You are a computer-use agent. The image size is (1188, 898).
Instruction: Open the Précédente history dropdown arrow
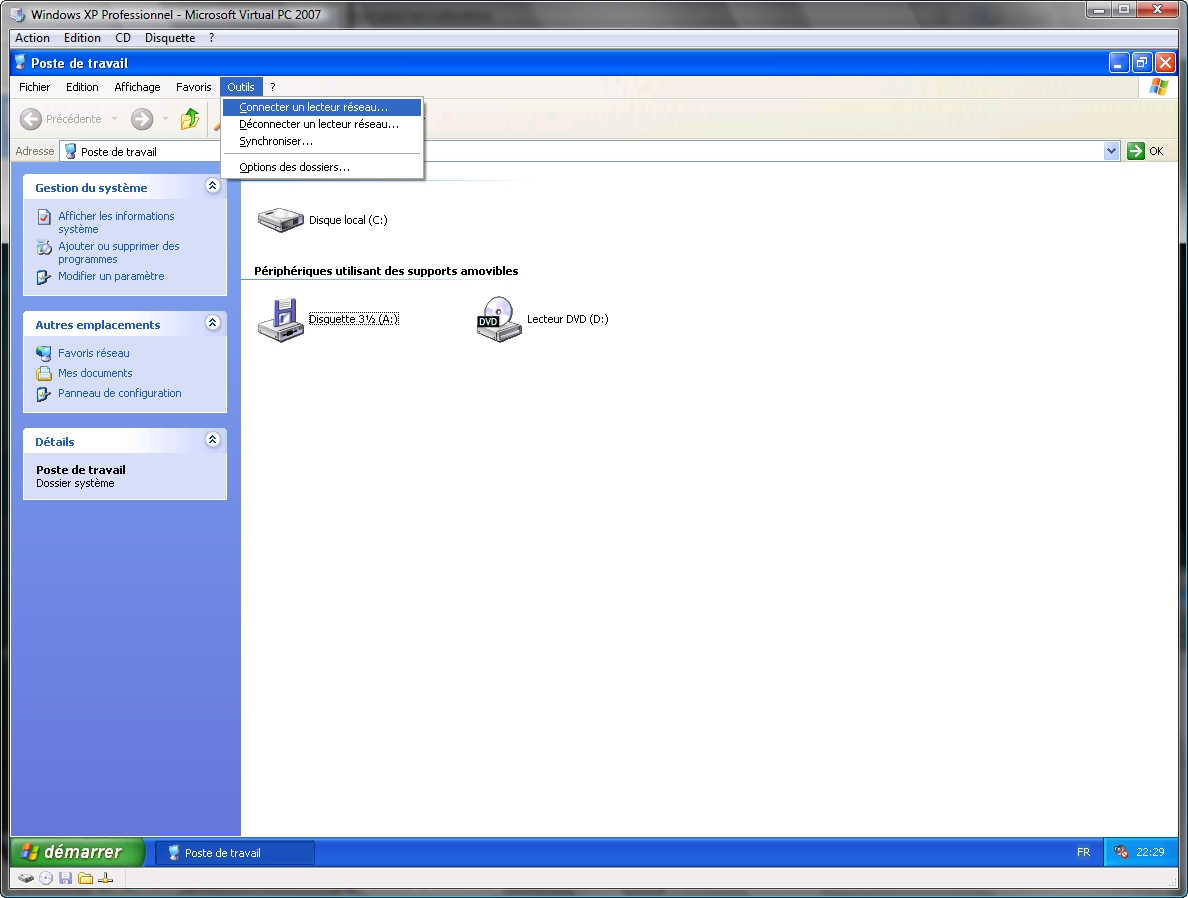(114, 119)
